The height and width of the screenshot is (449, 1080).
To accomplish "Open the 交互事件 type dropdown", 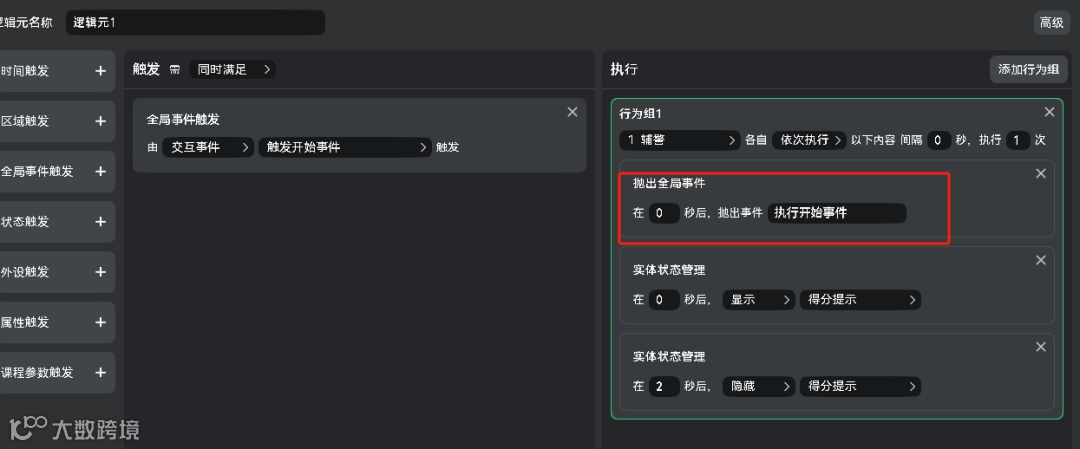I will [x=208, y=147].
